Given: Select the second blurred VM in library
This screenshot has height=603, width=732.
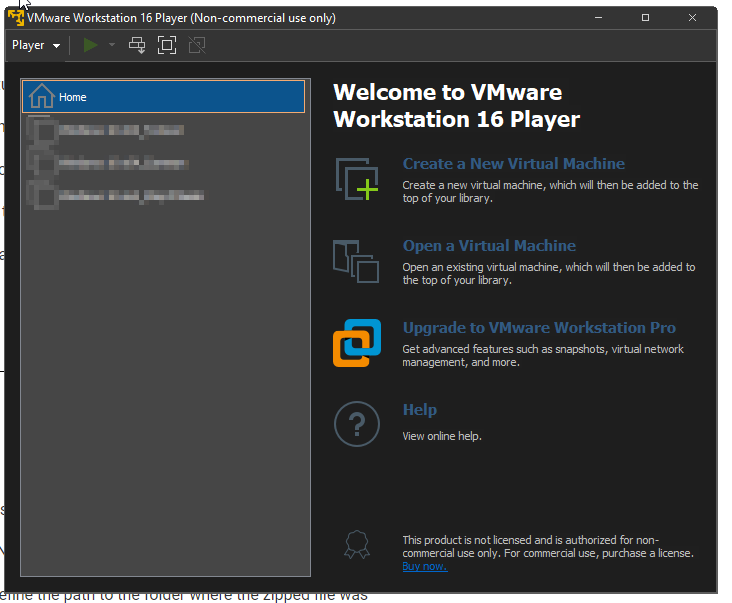Looking at the screenshot, I should click(x=163, y=163).
